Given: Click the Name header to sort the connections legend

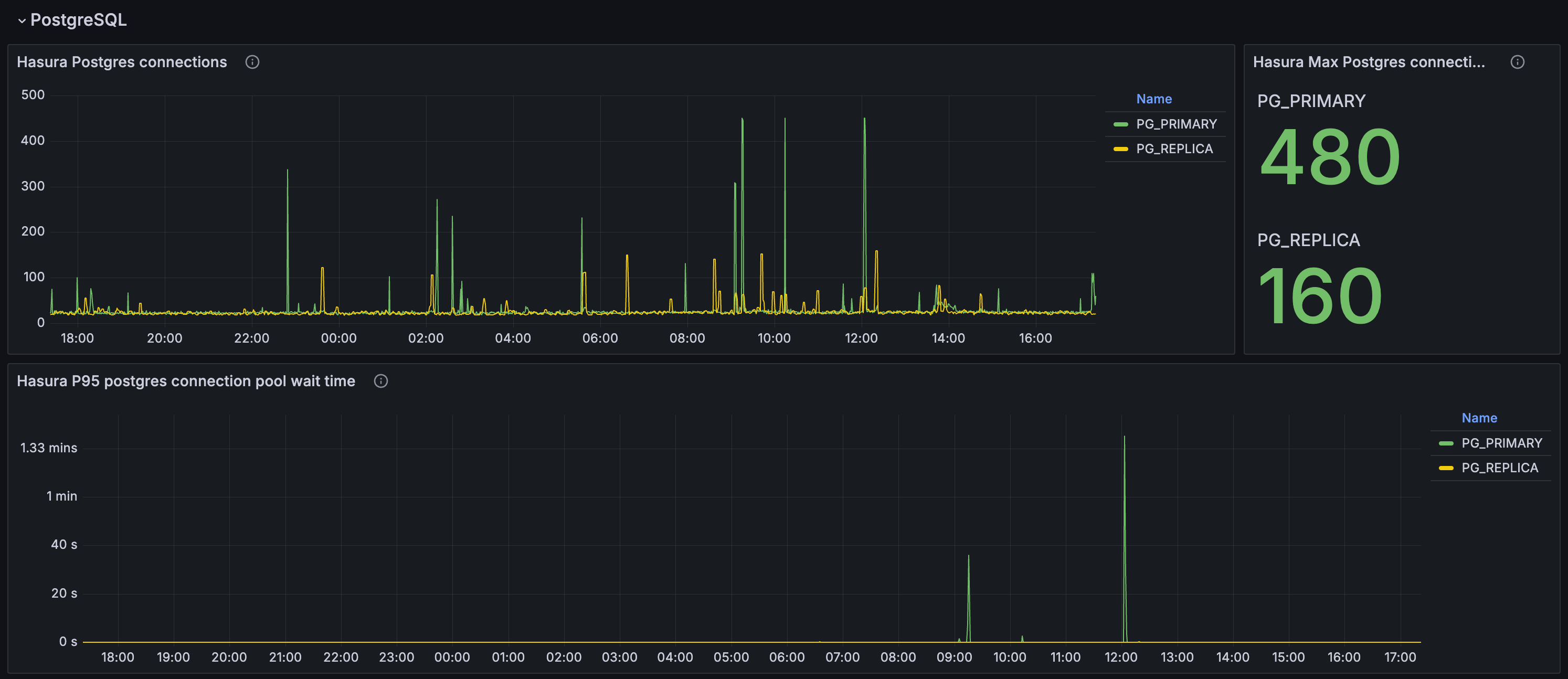Looking at the screenshot, I should coord(1154,98).
